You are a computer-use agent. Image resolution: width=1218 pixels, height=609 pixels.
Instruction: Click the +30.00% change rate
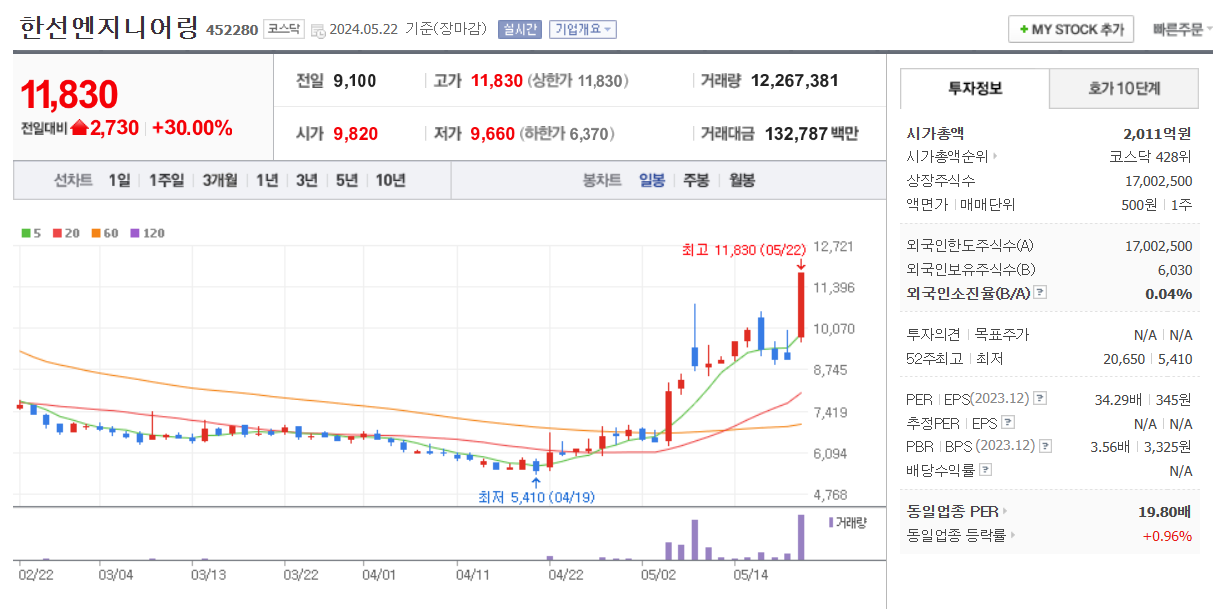[192, 128]
